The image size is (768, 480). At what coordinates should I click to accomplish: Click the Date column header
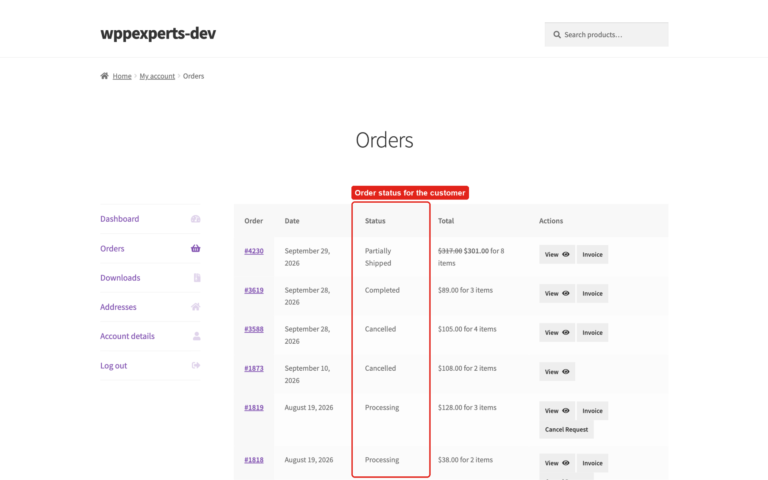click(292, 221)
